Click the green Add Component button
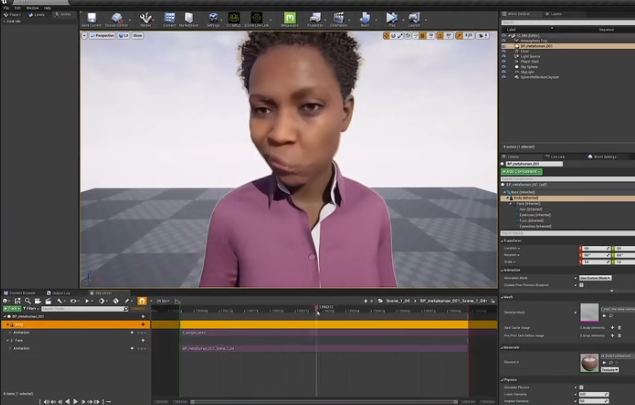This screenshot has width=635, height=405. pos(521,171)
